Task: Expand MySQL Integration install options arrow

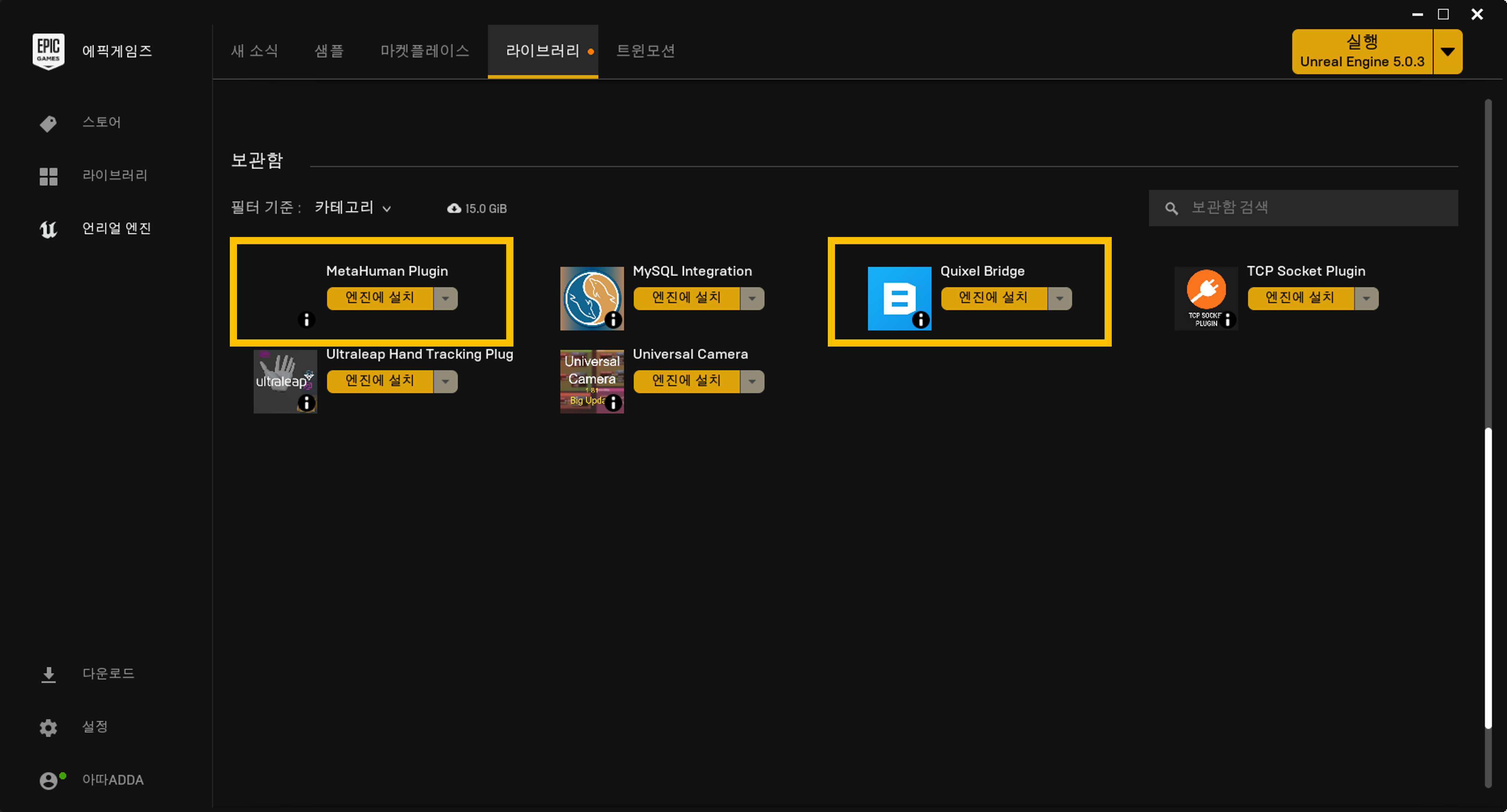Action: 752,298
